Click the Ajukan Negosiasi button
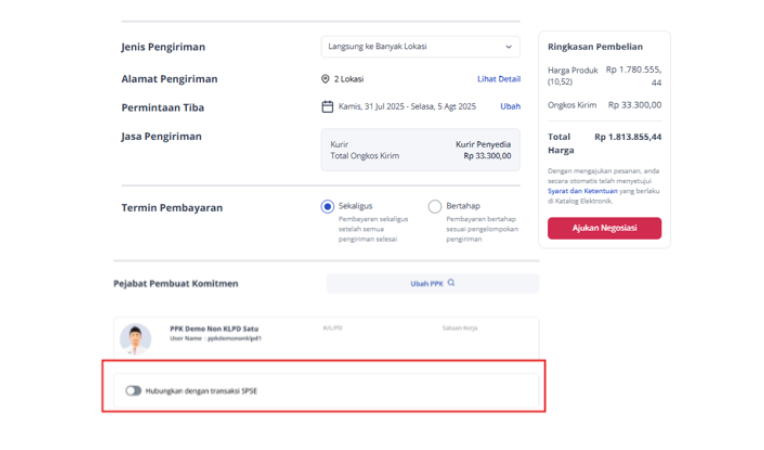The width and height of the screenshot is (764, 450). [604, 228]
